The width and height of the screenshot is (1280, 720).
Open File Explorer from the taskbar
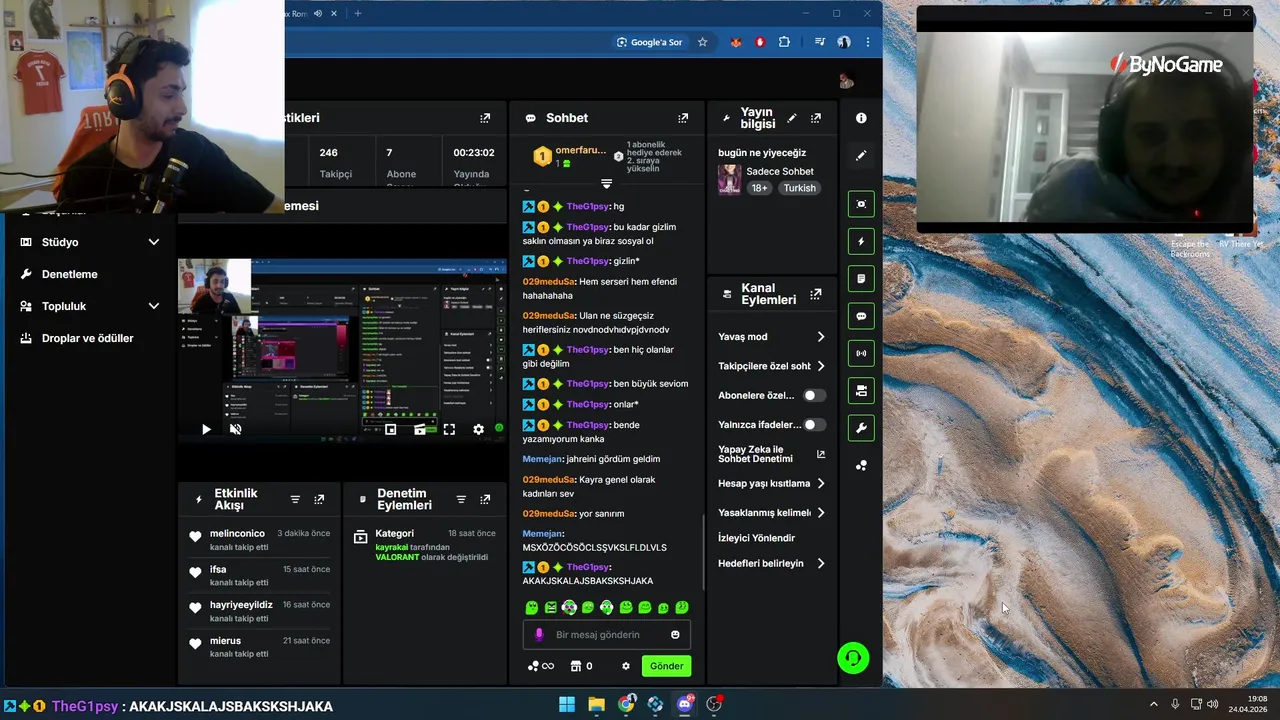(x=596, y=704)
